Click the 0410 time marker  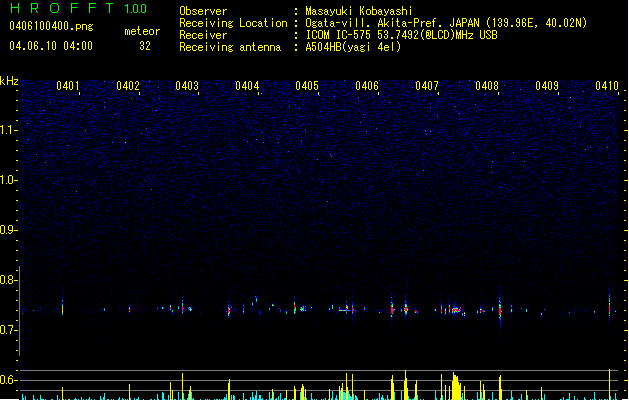(607, 86)
